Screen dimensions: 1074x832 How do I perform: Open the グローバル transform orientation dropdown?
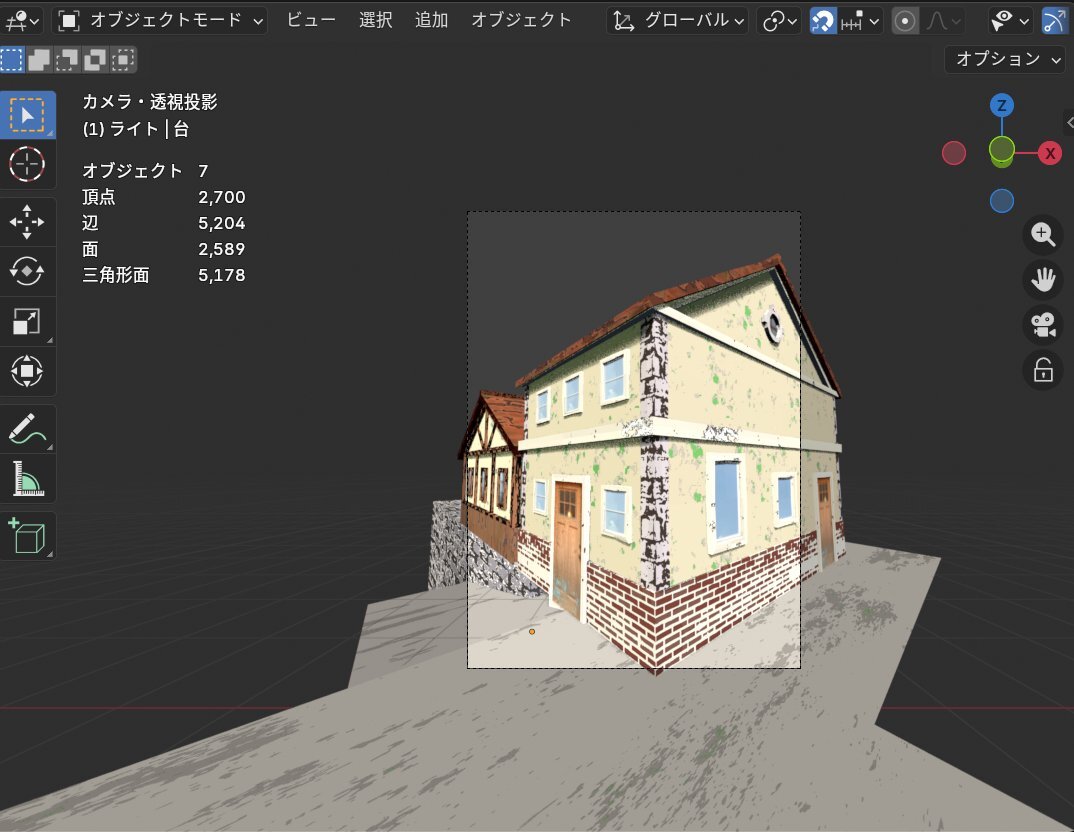coord(678,21)
